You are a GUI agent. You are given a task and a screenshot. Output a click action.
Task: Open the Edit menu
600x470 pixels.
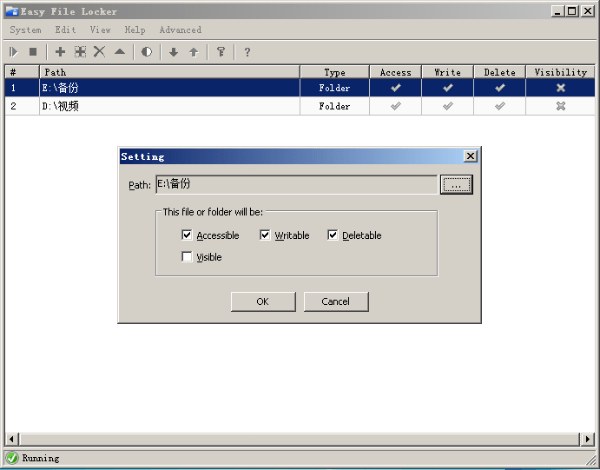pyautogui.click(x=65, y=30)
